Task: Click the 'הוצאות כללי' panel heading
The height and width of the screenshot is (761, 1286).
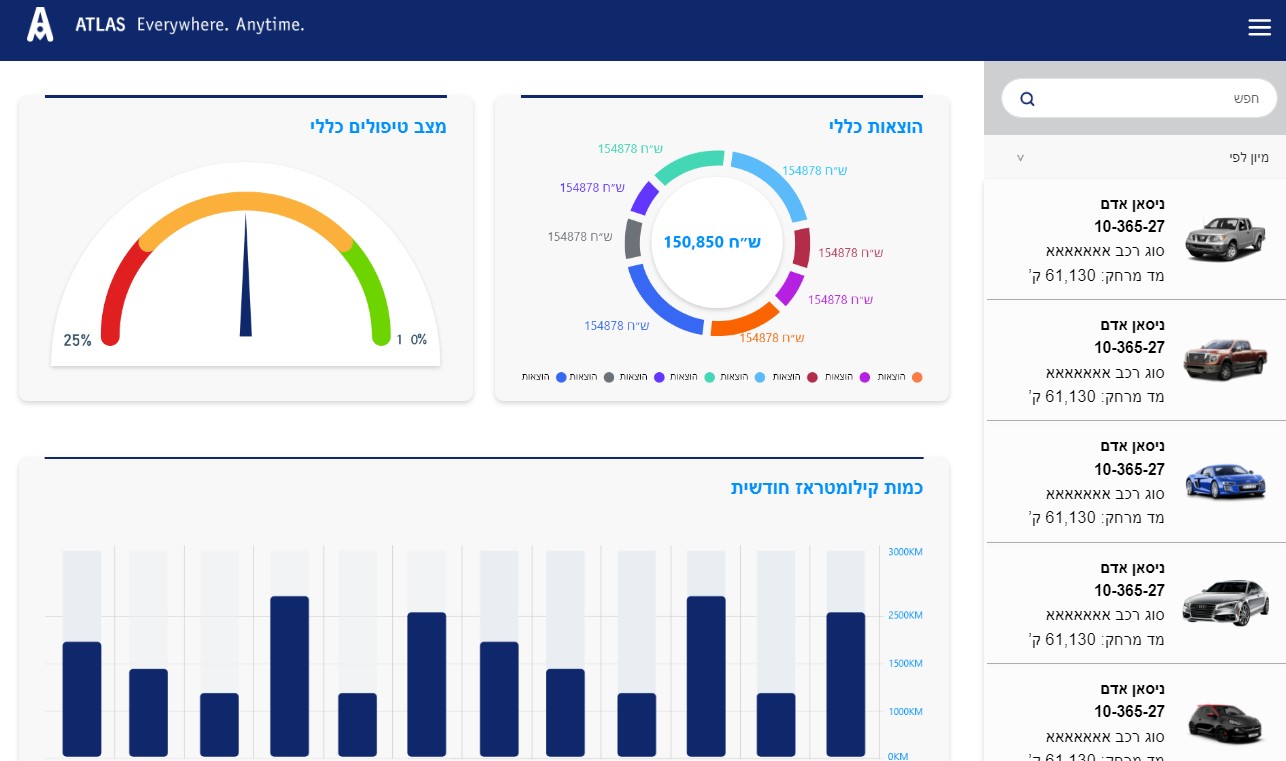Action: pos(875,127)
